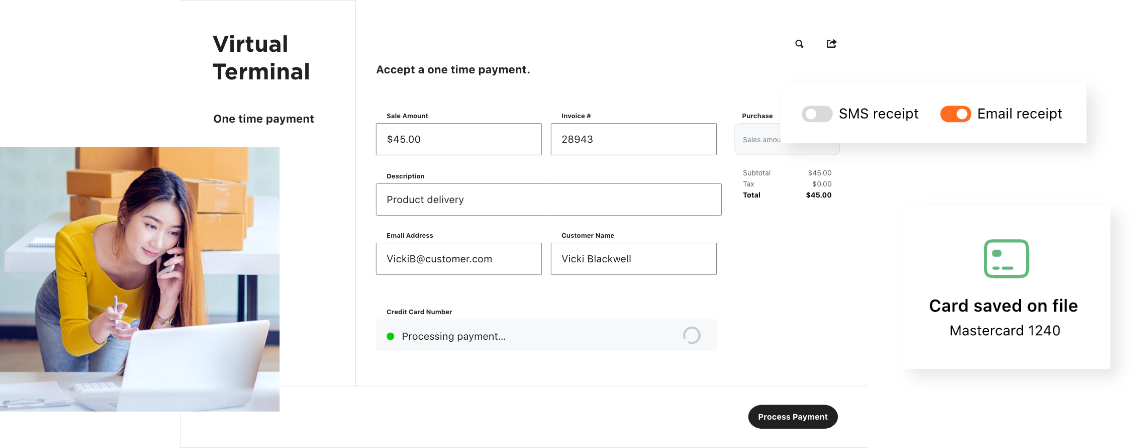Click the Mastercard 1240 label
This screenshot has height=448, width=1141.
(x=1005, y=330)
